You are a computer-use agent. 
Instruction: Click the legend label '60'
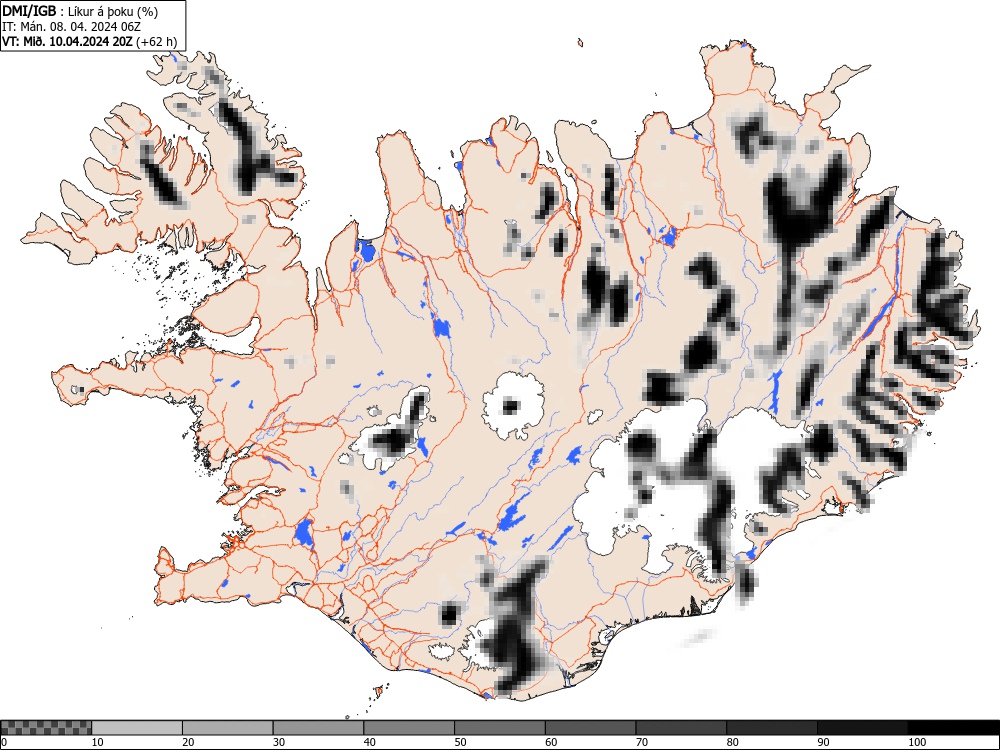551,742
